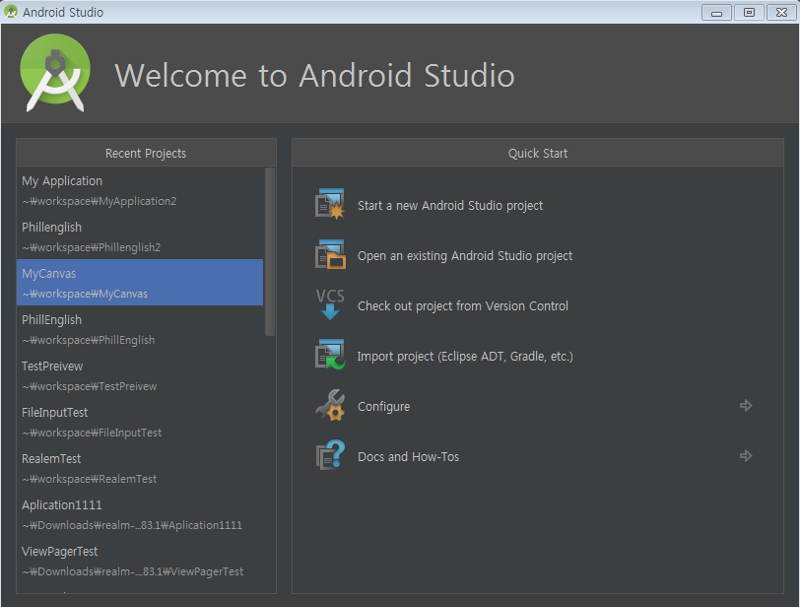Click the import project icon

click(330, 355)
